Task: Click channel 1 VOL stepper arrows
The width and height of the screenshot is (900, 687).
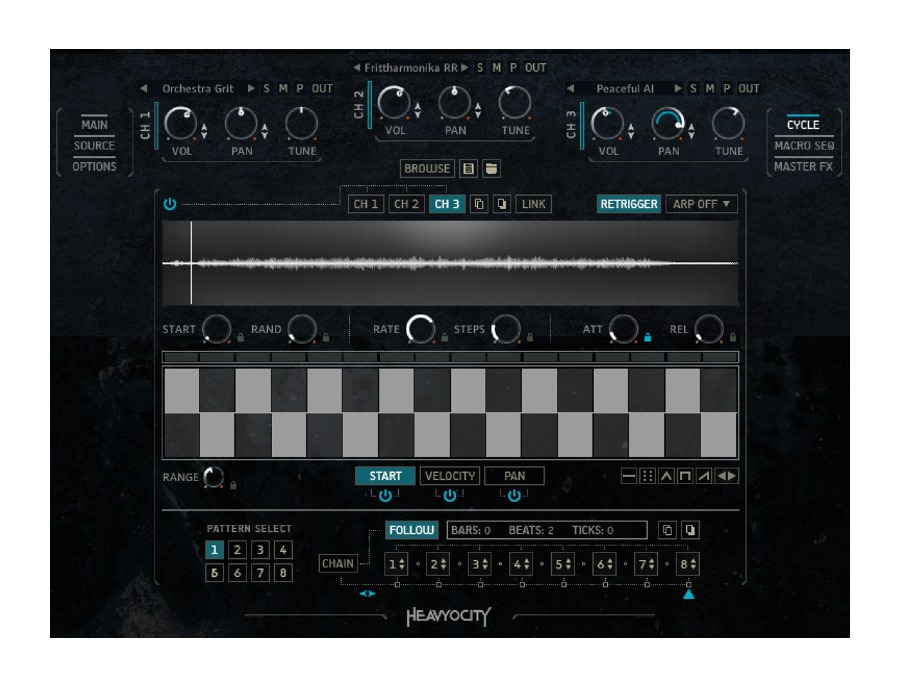Action: tap(204, 131)
